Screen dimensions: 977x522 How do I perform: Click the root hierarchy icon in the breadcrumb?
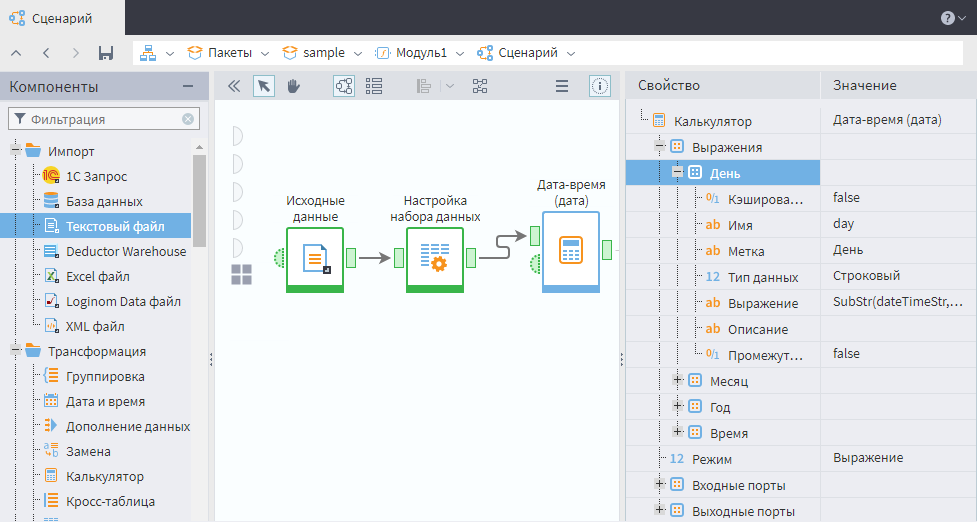click(x=148, y=53)
